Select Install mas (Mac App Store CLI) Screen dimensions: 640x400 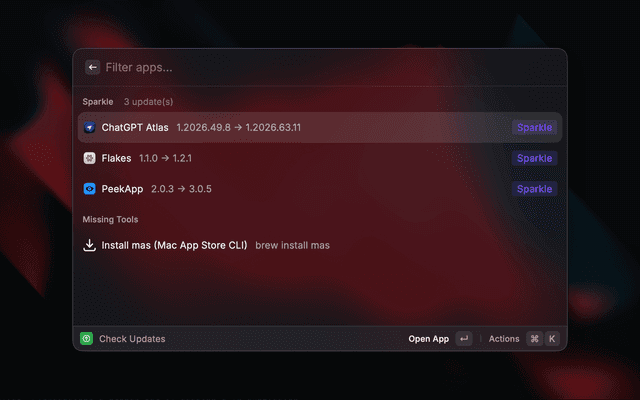point(320,245)
